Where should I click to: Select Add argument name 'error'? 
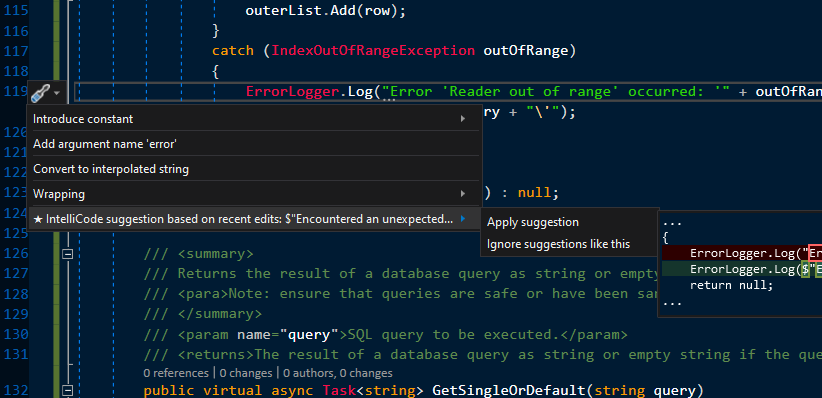253,144
